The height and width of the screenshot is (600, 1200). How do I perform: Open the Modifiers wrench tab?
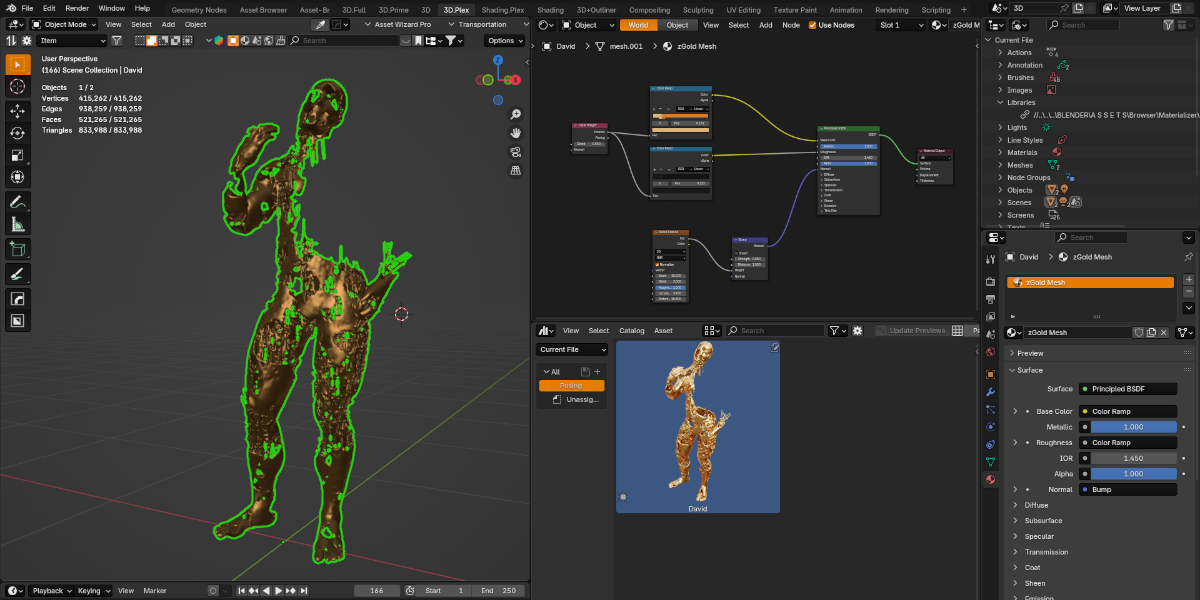990,390
